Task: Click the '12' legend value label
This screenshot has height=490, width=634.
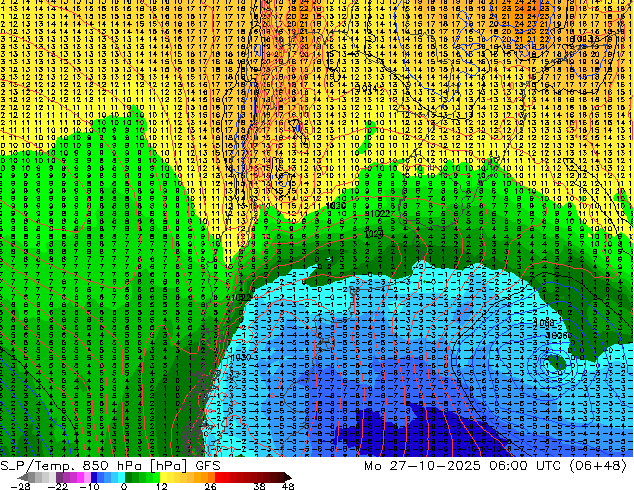Action: [162, 486]
